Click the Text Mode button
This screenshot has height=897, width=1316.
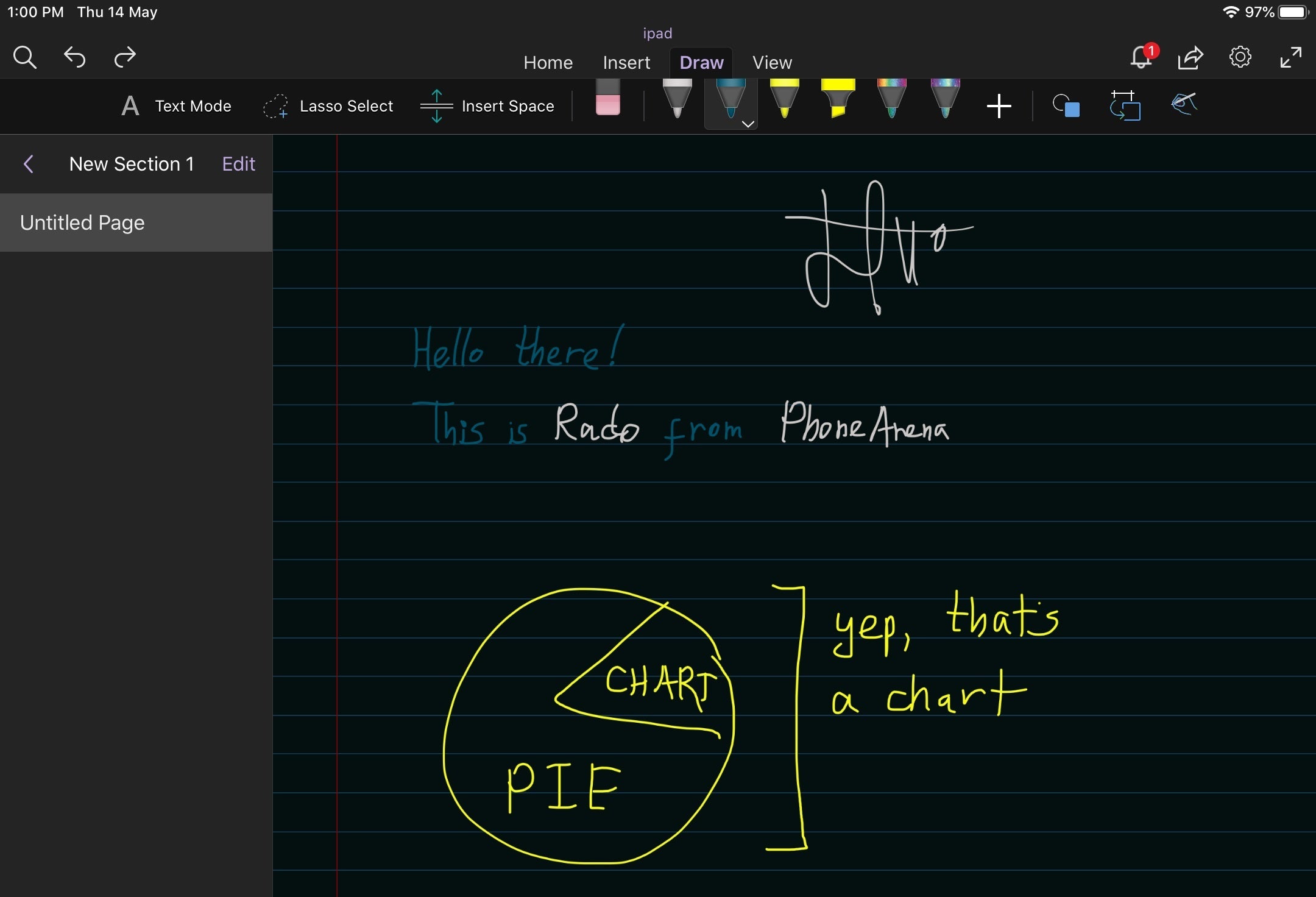(174, 106)
